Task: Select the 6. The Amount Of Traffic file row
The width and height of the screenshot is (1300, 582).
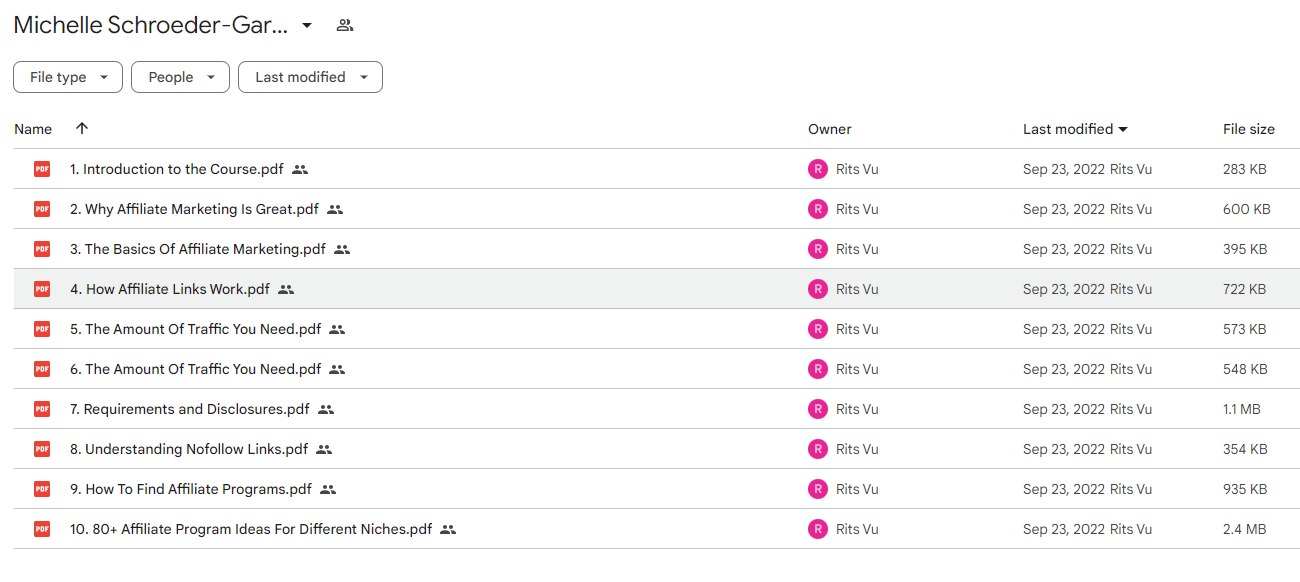Action: point(656,369)
